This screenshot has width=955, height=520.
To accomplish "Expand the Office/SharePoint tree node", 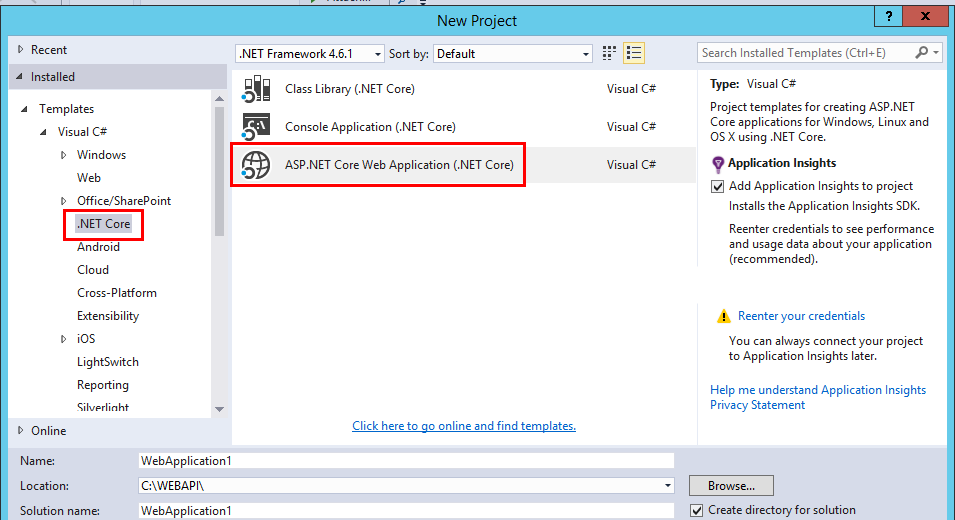I will point(63,201).
